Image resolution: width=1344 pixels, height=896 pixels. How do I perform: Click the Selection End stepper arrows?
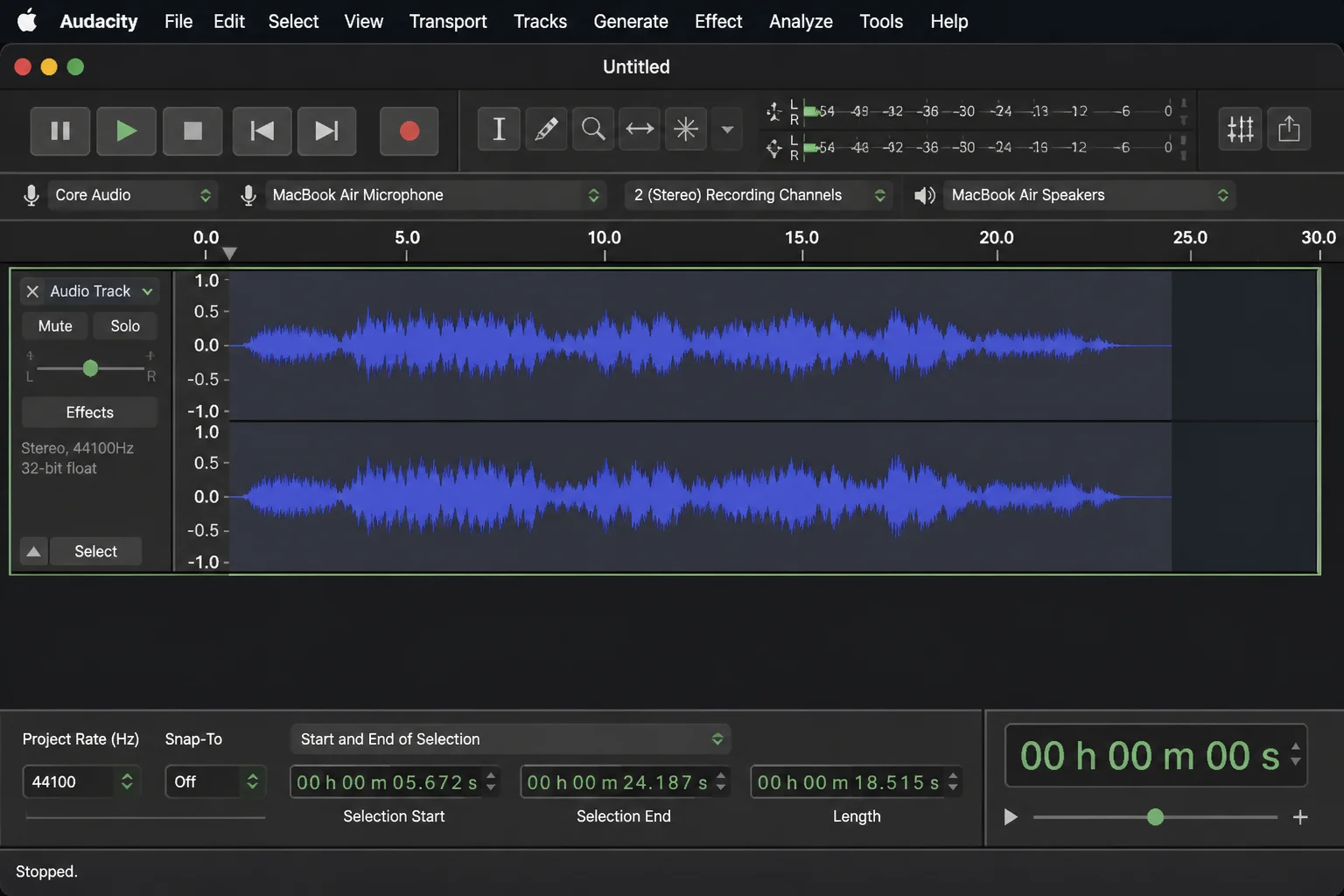[x=721, y=781]
